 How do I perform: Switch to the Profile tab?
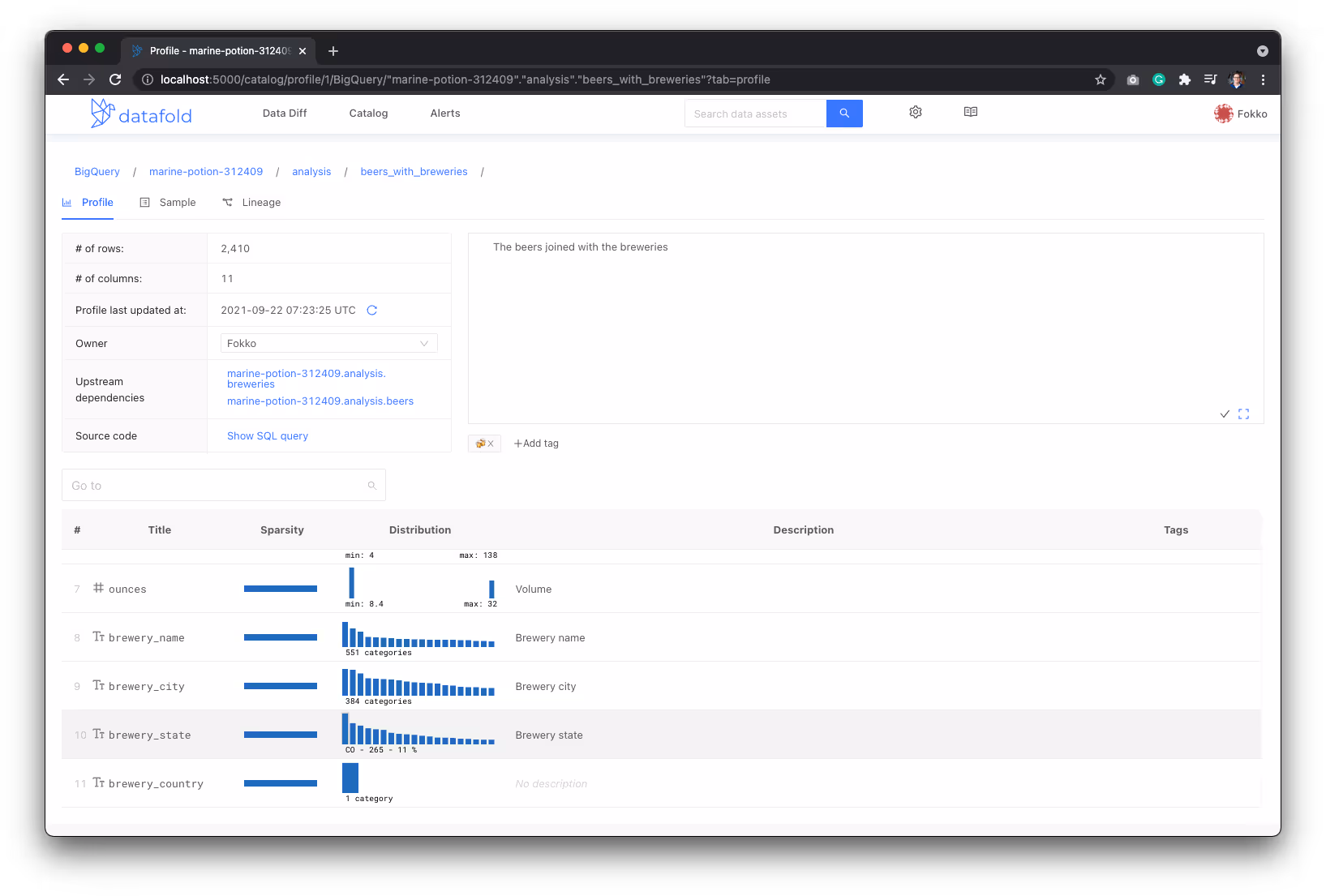tap(88, 203)
